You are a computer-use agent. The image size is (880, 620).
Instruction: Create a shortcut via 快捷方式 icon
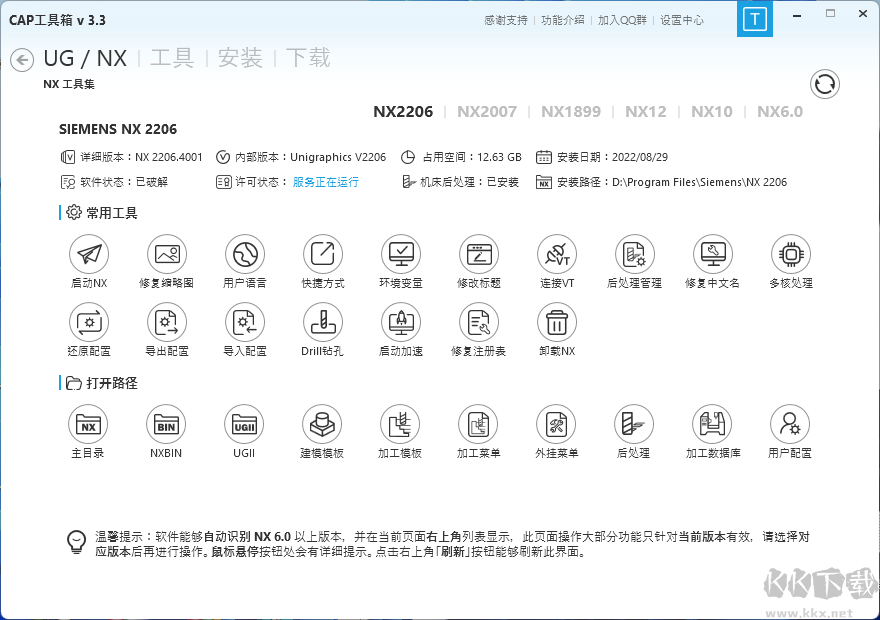tap(323, 254)
